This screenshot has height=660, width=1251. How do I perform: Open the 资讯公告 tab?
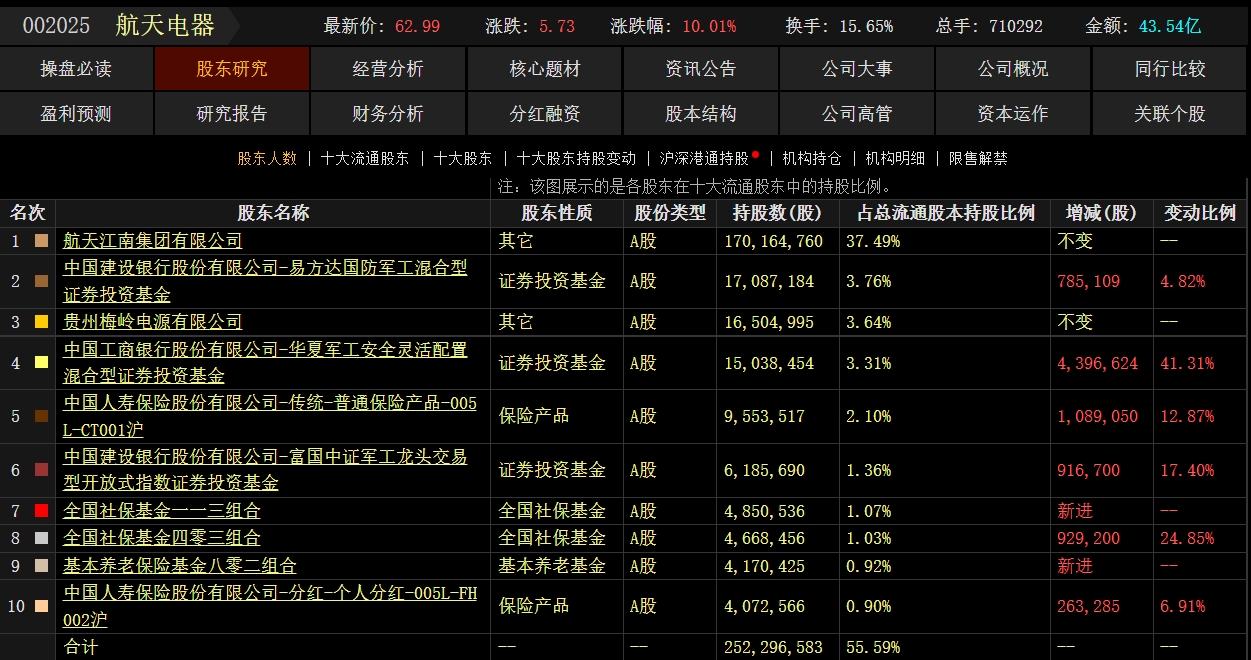[x=701, y=69]
